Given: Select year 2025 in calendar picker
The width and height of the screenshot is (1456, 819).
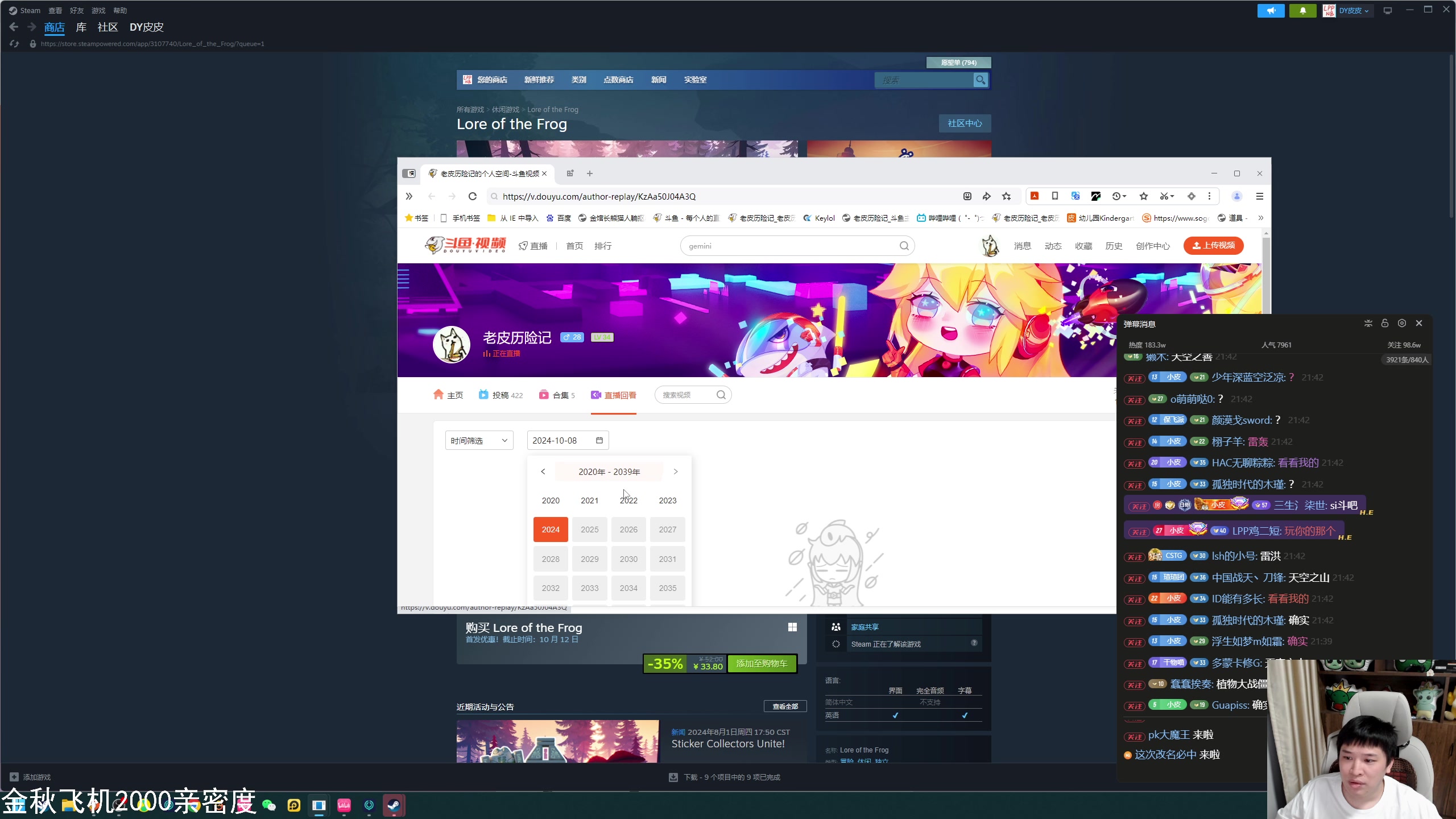Looking at the screenshot, I should pyautogui.click(x=590, y=529).
